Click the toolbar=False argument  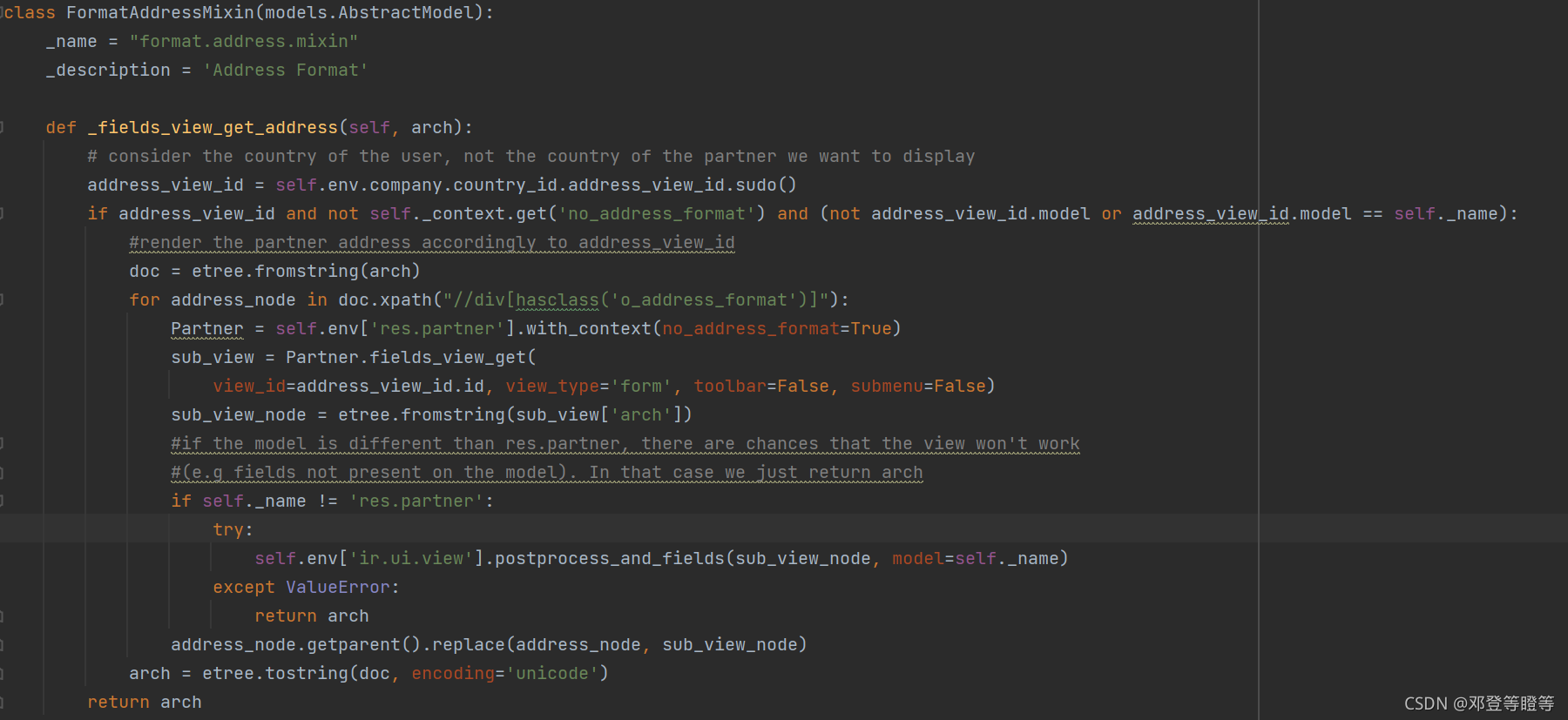point(761,386)
